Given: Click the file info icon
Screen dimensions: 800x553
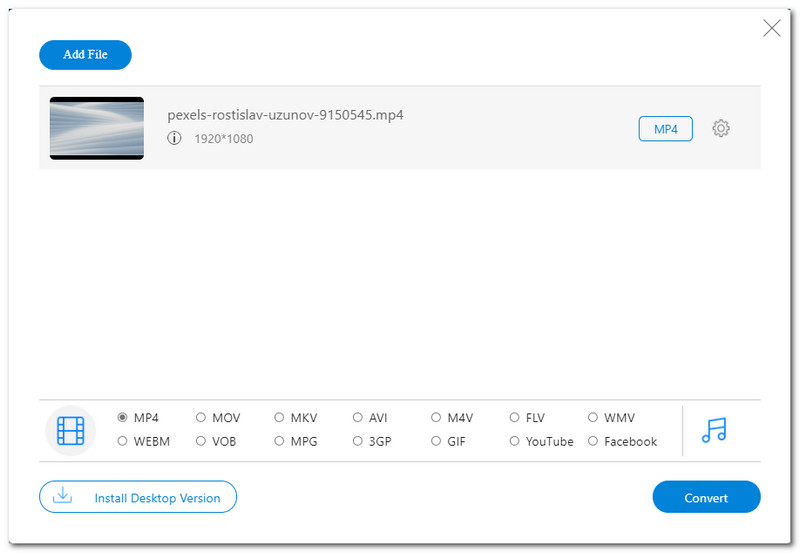Looking at the screenshot, I should (x=174, y=138).
